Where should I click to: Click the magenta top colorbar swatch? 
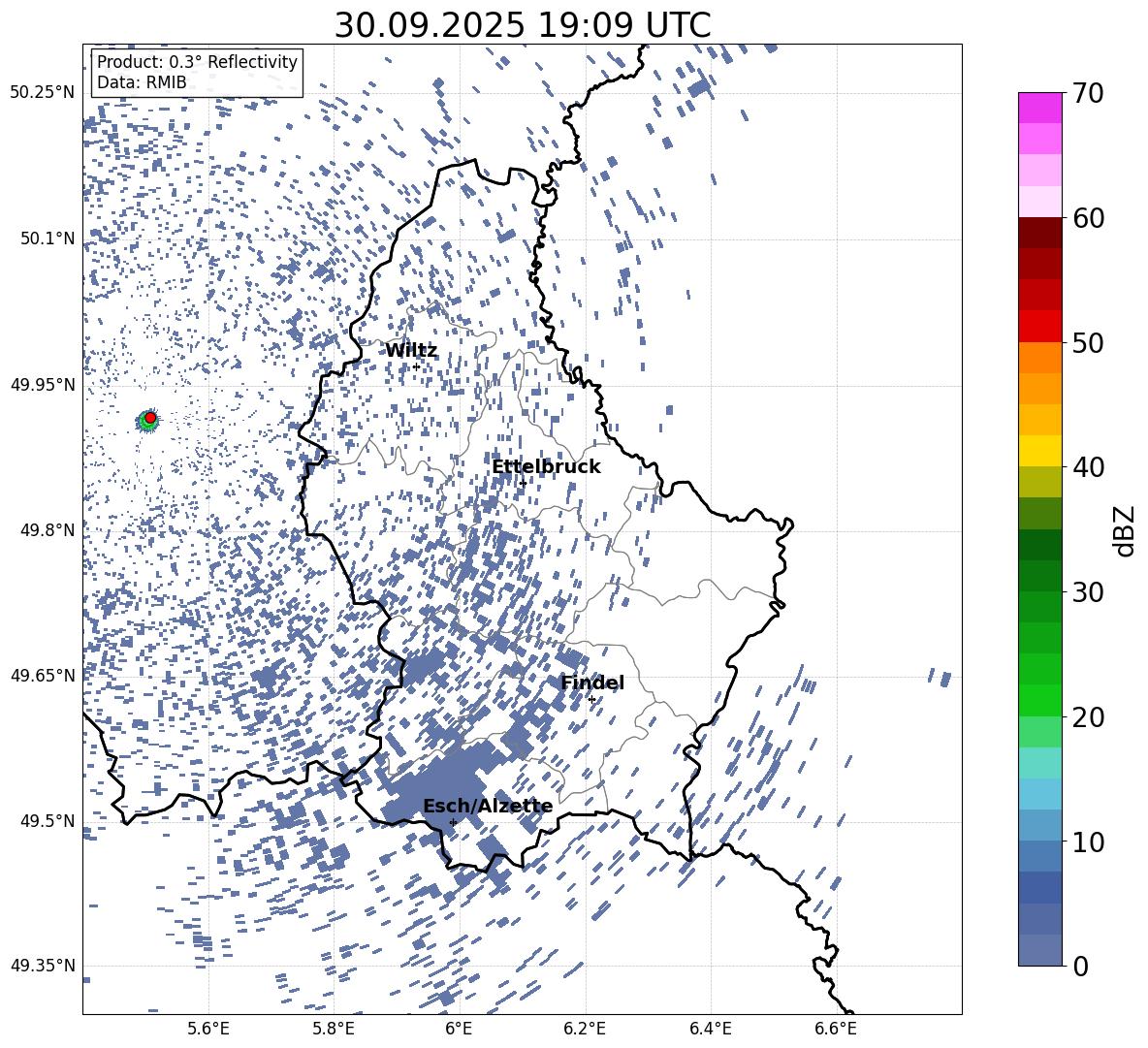[x=1039, y=108]
